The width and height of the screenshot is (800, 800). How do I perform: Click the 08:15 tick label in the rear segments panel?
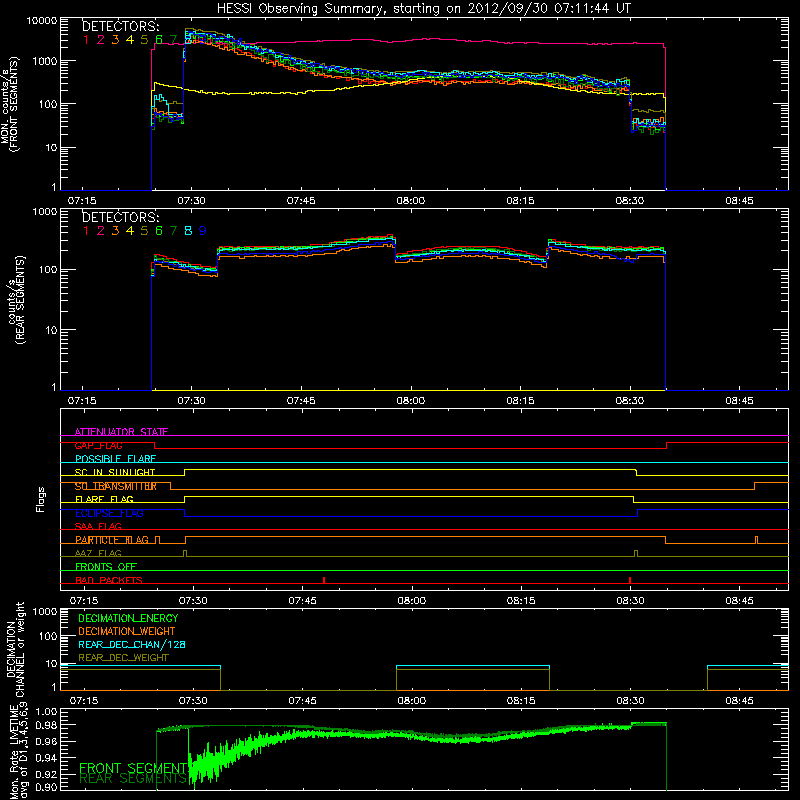tap(520, 401)
